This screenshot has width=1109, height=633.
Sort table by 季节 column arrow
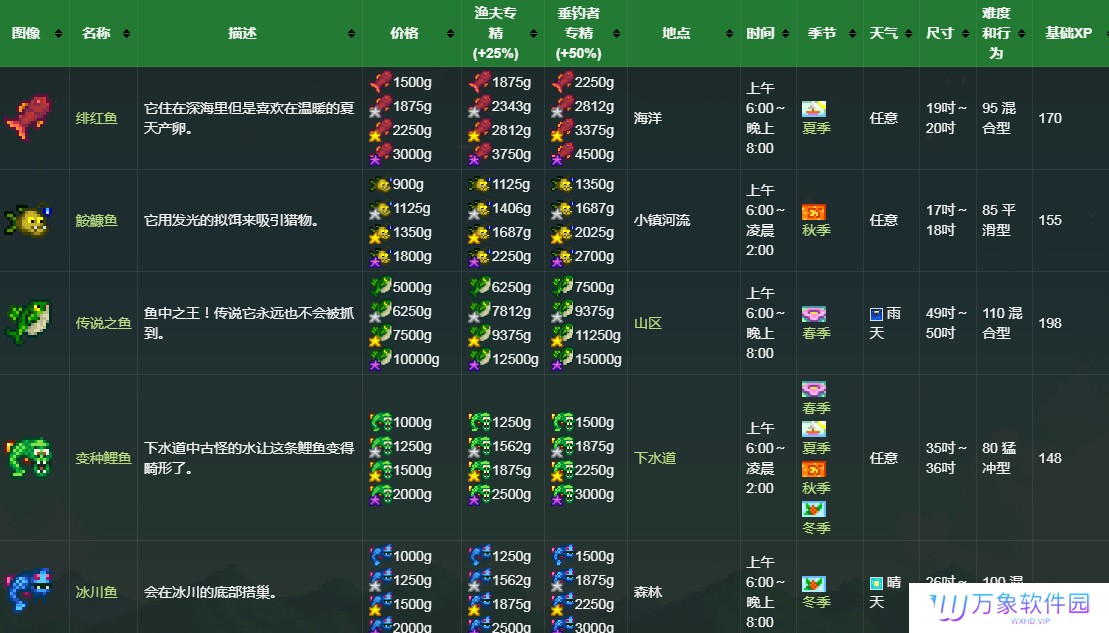(x=852, y=33)
